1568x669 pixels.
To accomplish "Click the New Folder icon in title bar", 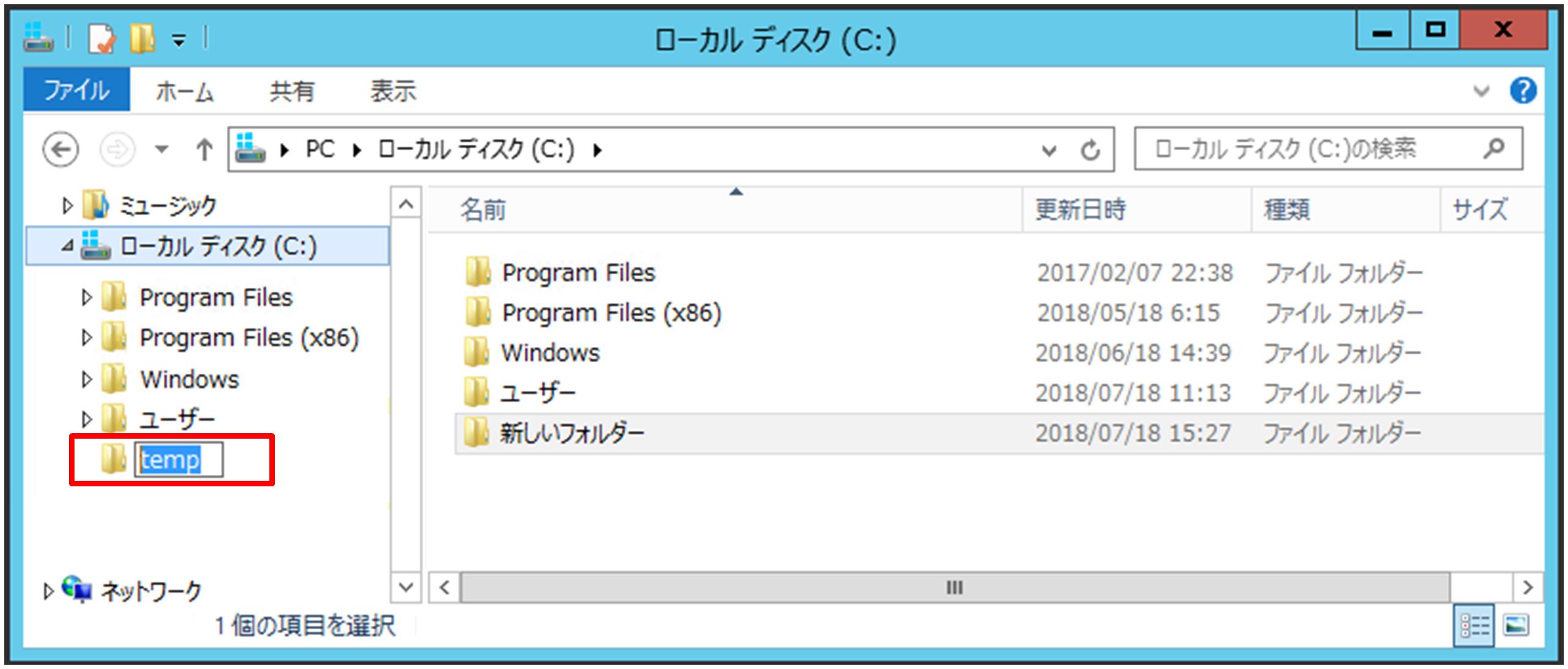I will (x=142, y=40).
